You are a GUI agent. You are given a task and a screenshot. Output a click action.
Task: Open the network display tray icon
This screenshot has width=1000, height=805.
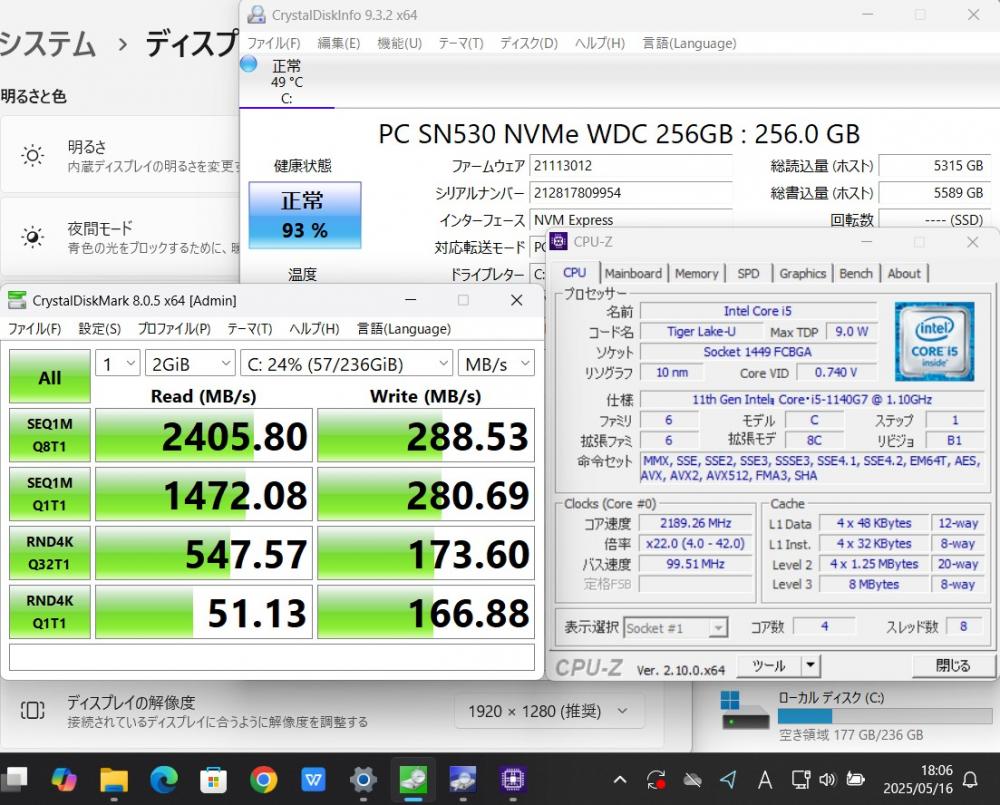(x=800, y=779)
